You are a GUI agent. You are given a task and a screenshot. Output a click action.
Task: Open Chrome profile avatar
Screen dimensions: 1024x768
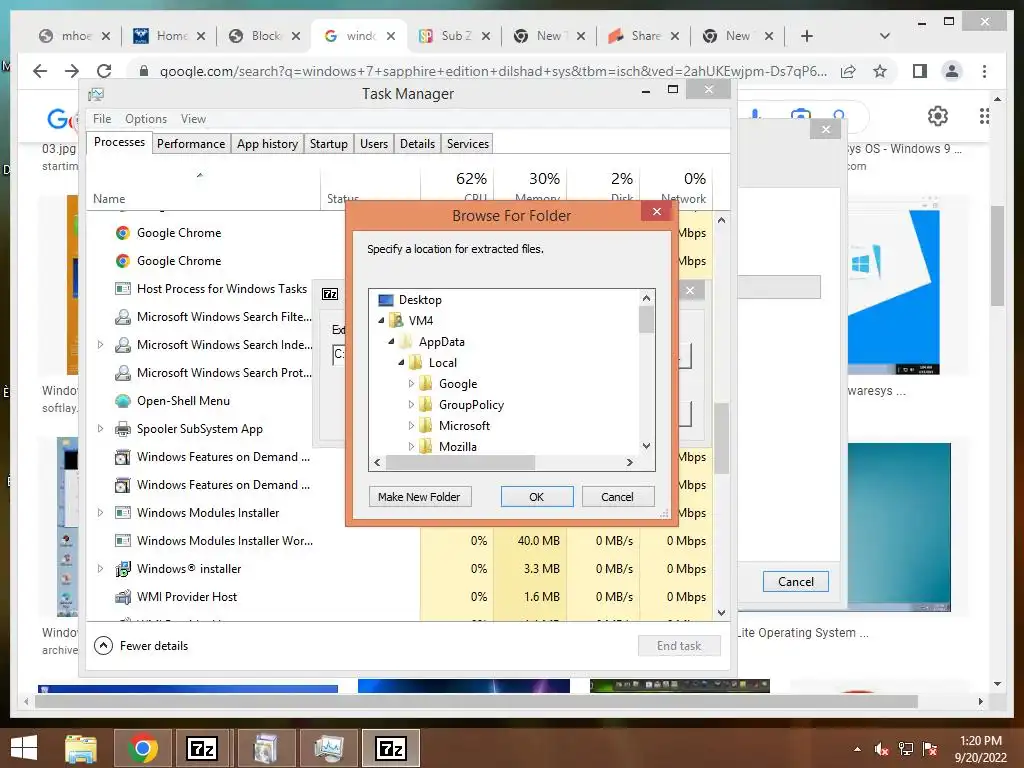click(952, 71)
